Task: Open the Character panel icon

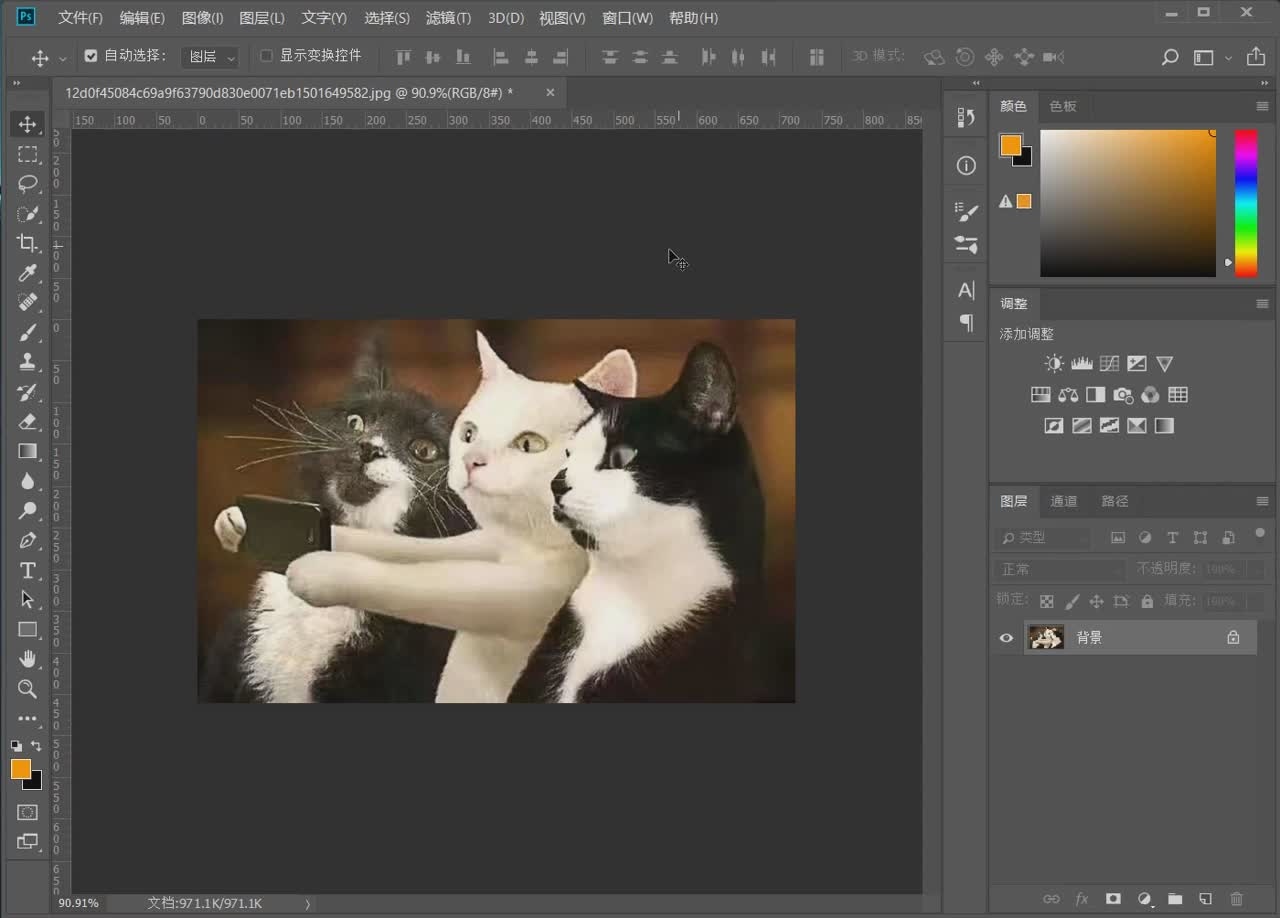Action: [x=966, y=290]
